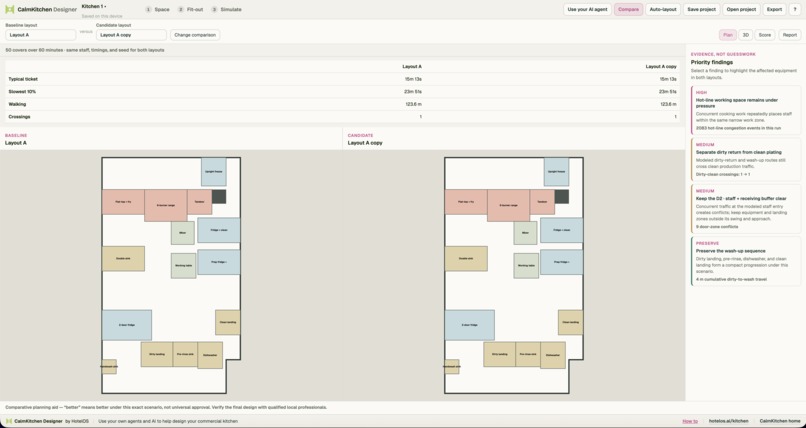Open the hotelos.ai/kitchen link
This screenshot has height=428, width=806.
click(728, 421)
